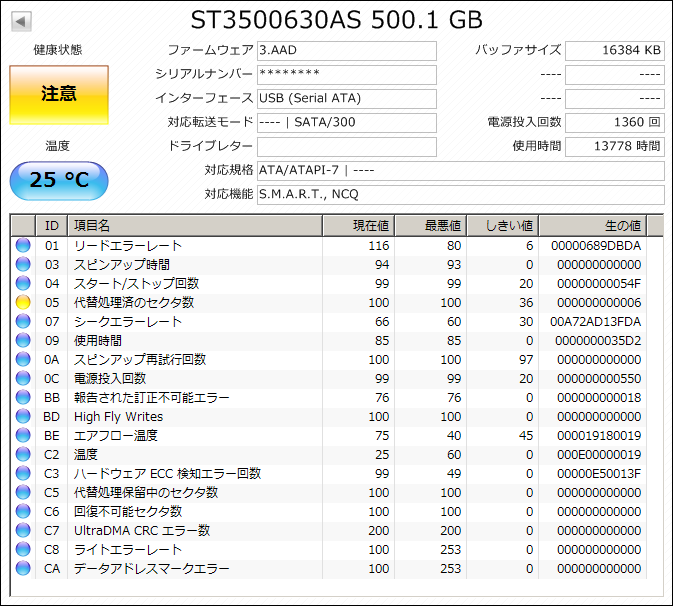
Task: Click the blue status icon for ID 01
Action: [x=23, y=245]
